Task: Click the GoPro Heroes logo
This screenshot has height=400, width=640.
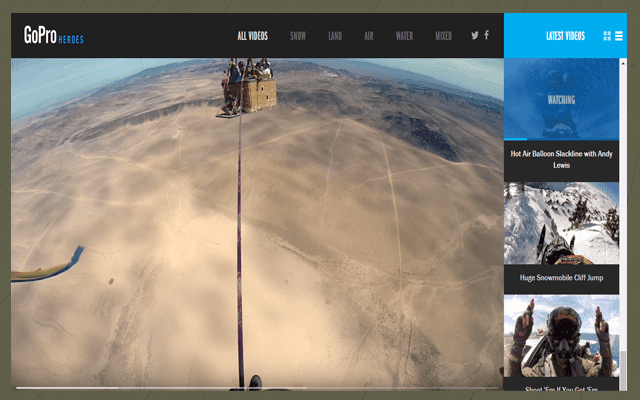Action: point(53,36)
